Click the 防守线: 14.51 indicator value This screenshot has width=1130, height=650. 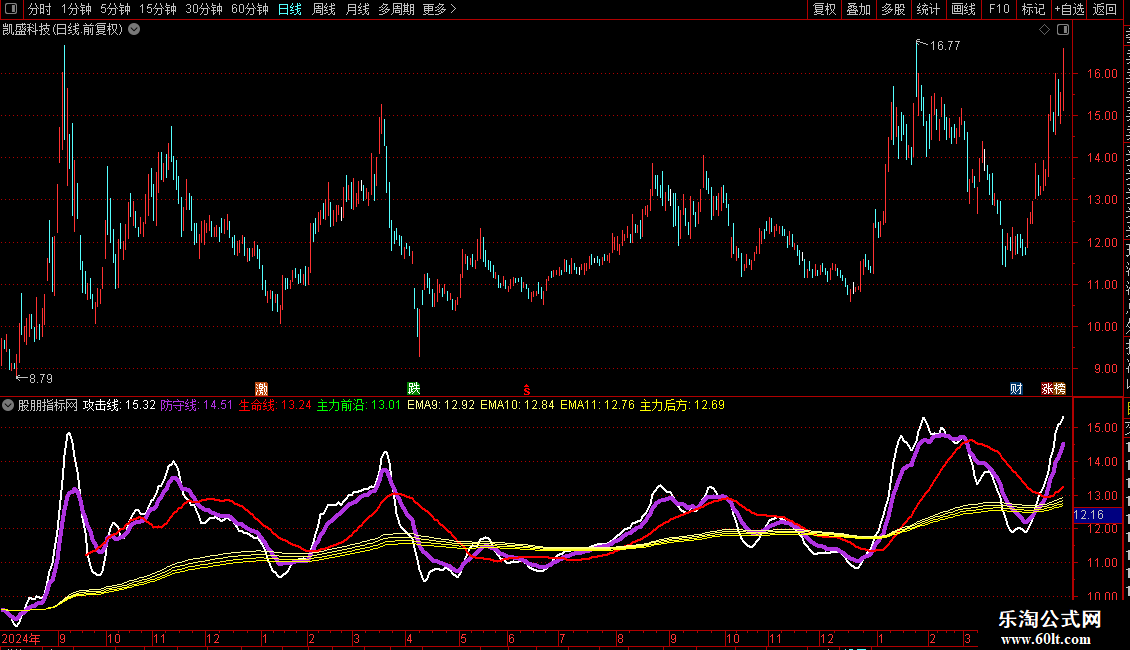[197, 405]
